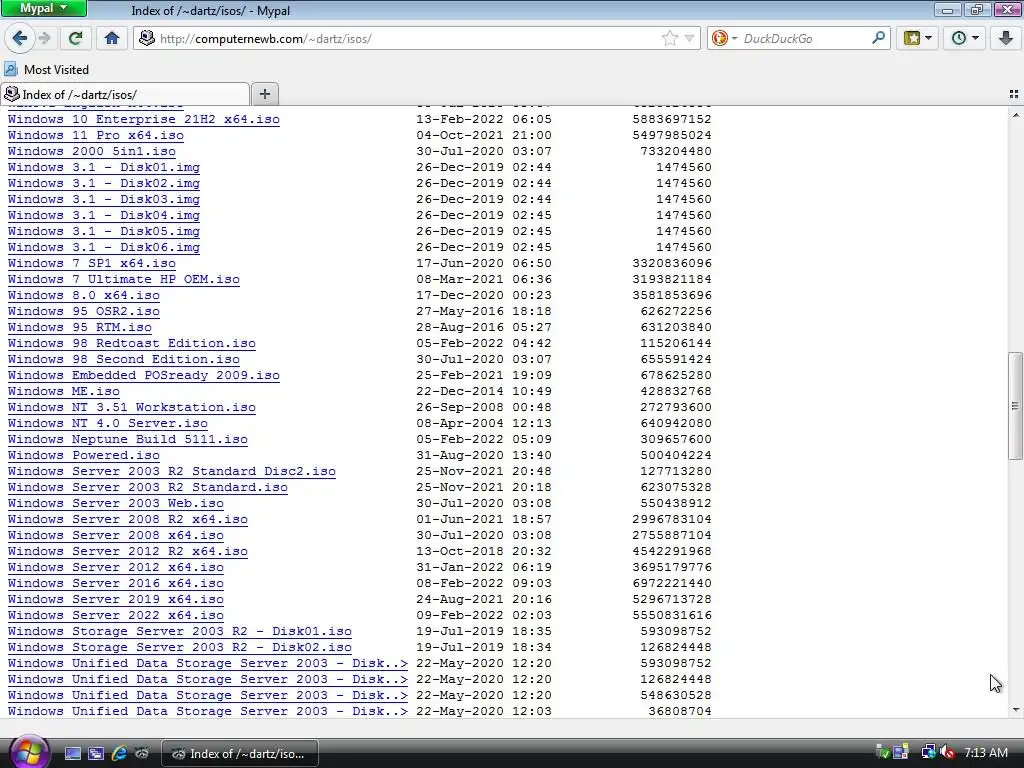Open Windows 2000 5in1.iso link

tap(91, 151)
